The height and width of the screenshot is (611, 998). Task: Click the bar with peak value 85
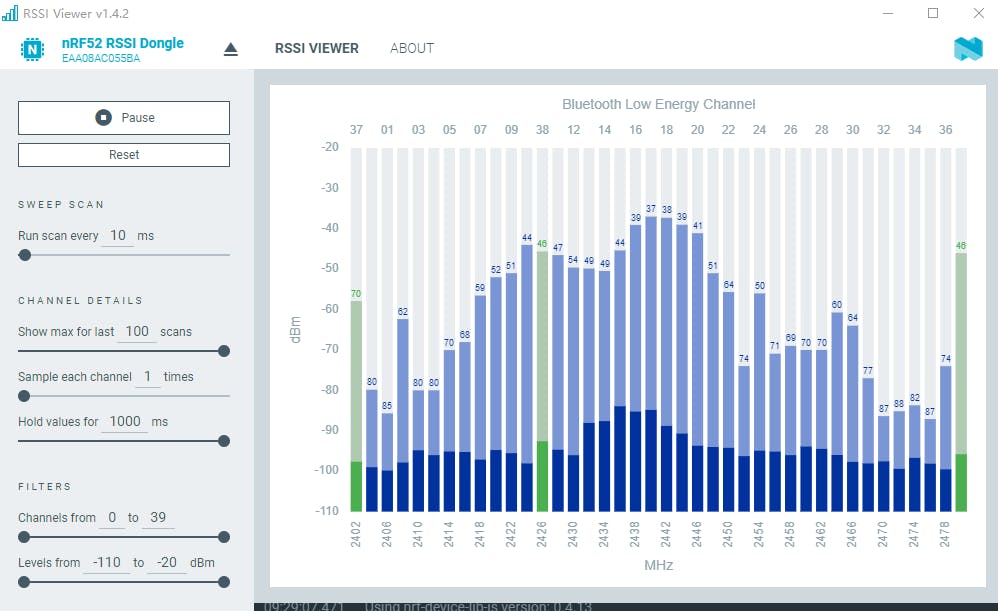[x=387, y=462]
